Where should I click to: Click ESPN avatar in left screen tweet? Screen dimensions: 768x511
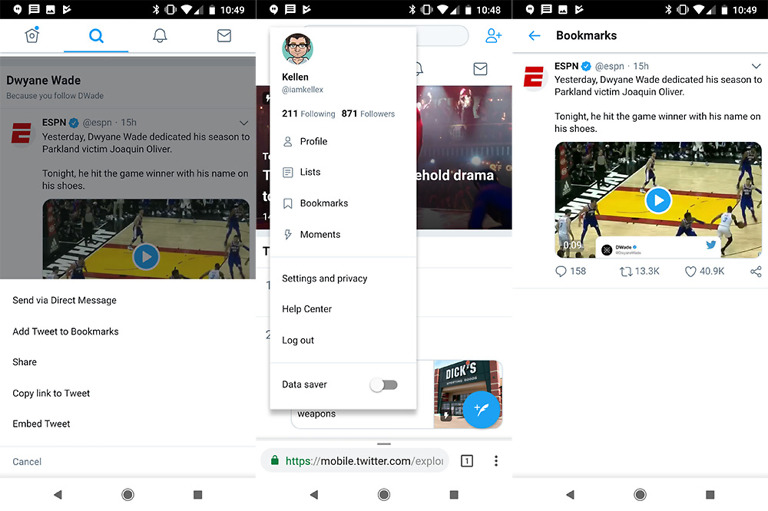point(21,133)
